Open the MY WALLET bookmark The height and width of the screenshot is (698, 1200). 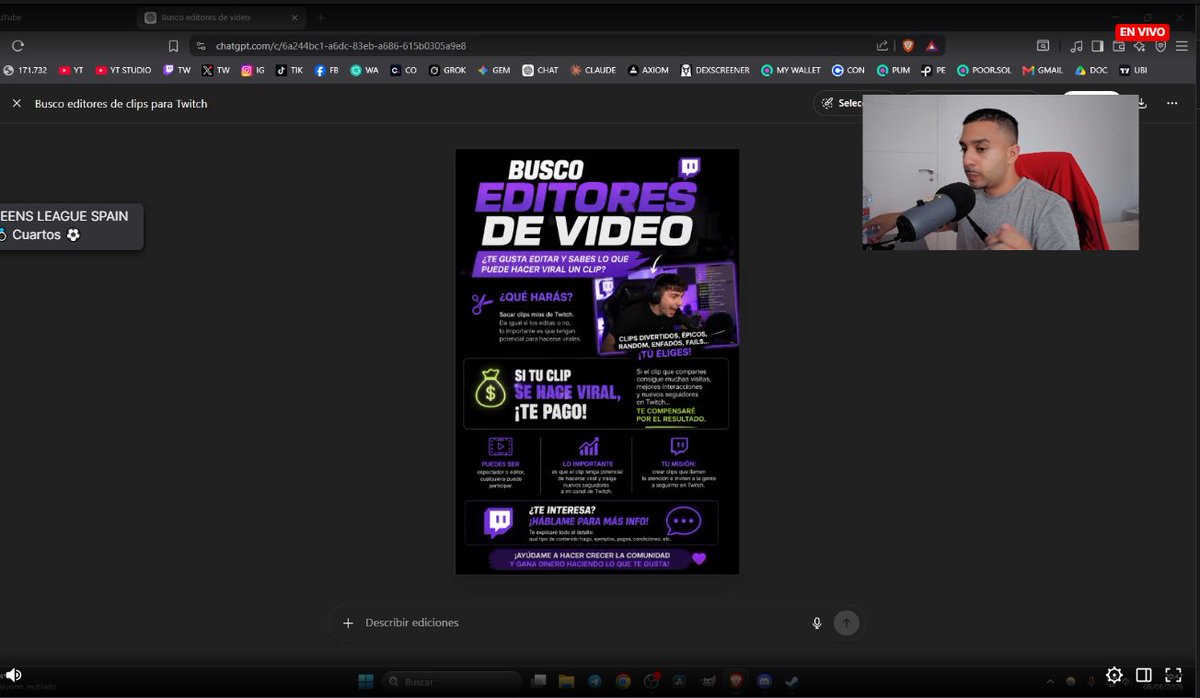[x=791, y=70]
